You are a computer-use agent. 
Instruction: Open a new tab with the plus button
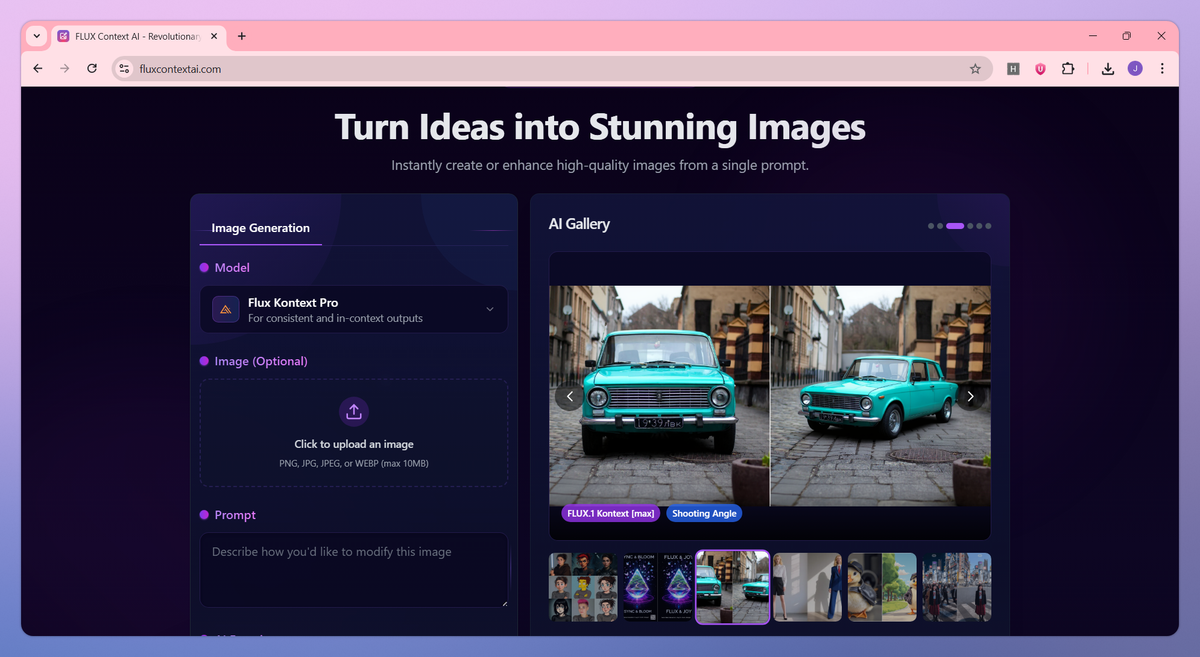[241, 36]
